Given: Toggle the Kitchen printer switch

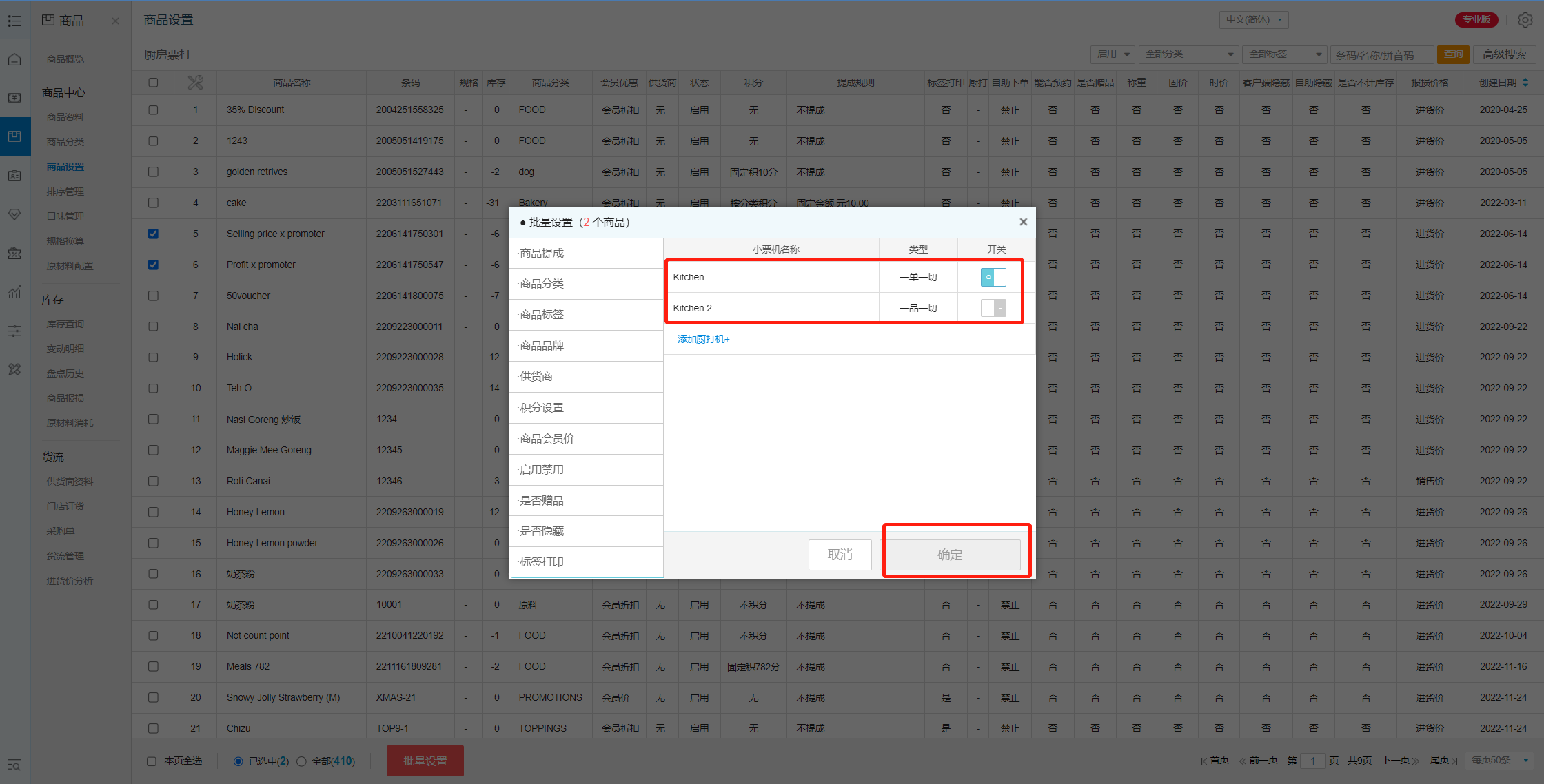Looking at the screenshot, I should click(993, 277).
